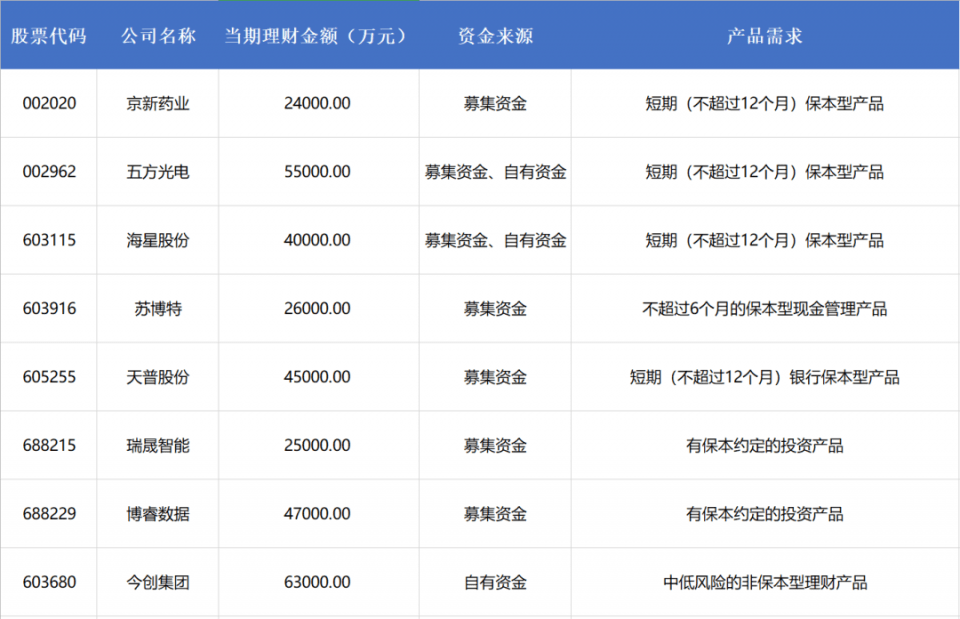Select amount cell 45000.00
Image resolution: width=960 pixels, height=619 pixels.
[x=317, y=377]
